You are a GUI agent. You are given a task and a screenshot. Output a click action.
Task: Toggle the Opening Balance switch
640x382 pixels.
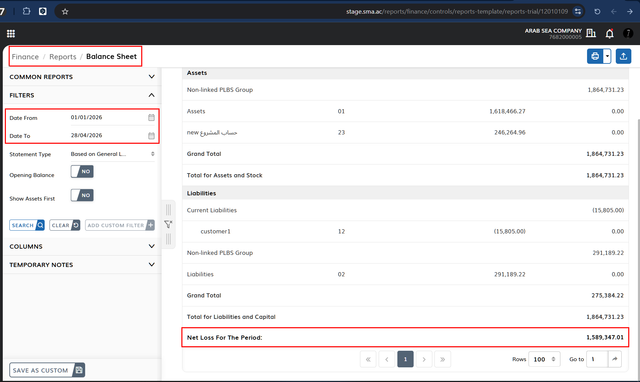pyautogui.click(x=82, y=171)
